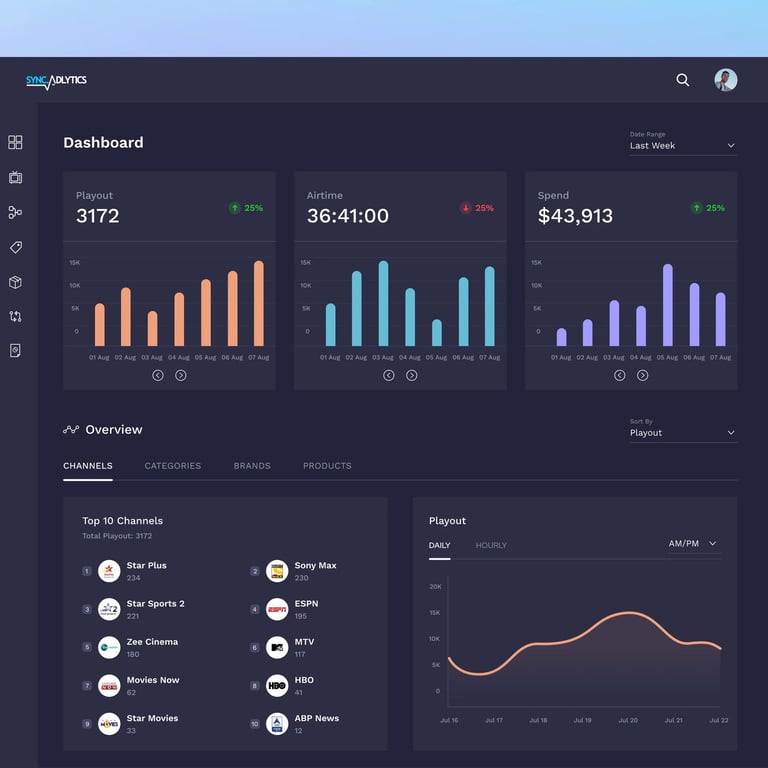Click the Zee Cinema channel logo
Viewport: 768px width, 768px height.
pos(109,648)
